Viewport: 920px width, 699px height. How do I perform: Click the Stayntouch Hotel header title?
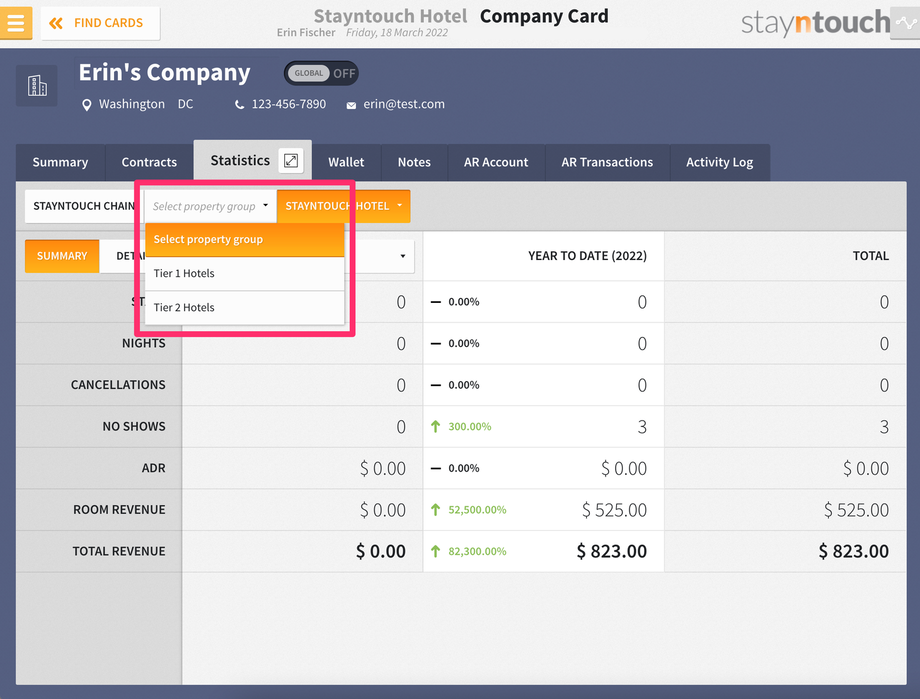pyautogui.click(x=390, y=16)
